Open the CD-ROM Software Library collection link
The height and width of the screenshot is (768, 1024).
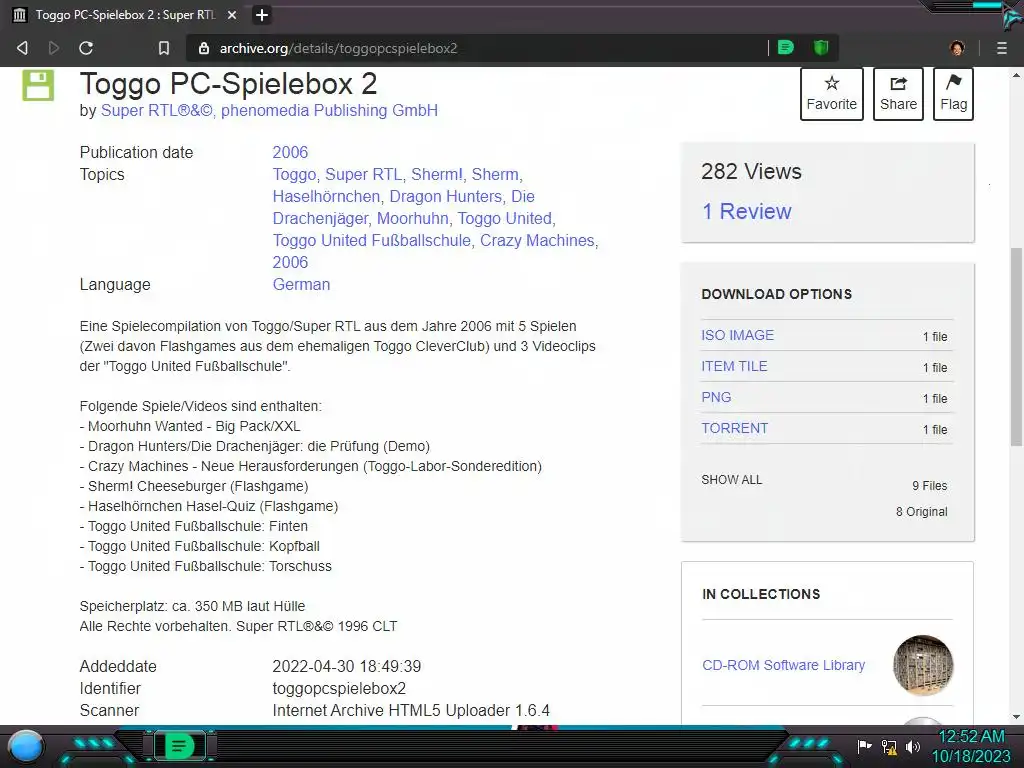coord(783,665)
